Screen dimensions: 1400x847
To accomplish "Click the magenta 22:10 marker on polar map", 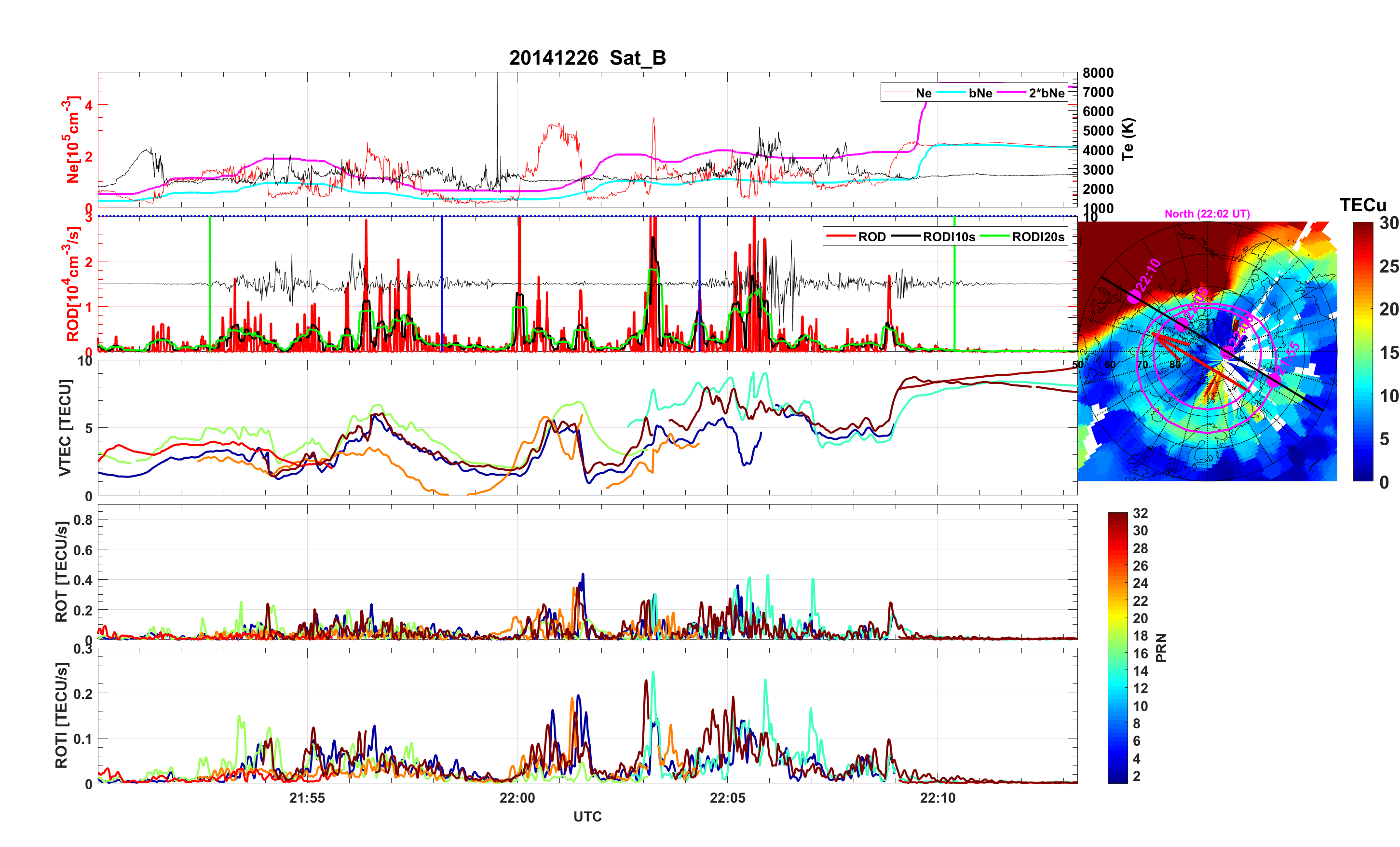I will tap(1133, 297).
